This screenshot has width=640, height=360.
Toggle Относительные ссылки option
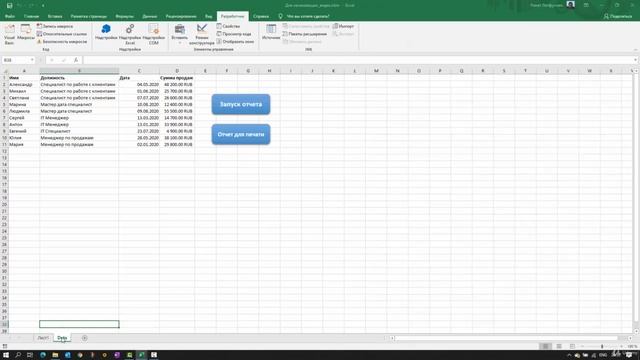pyautogui.click(x=62, y=34)
